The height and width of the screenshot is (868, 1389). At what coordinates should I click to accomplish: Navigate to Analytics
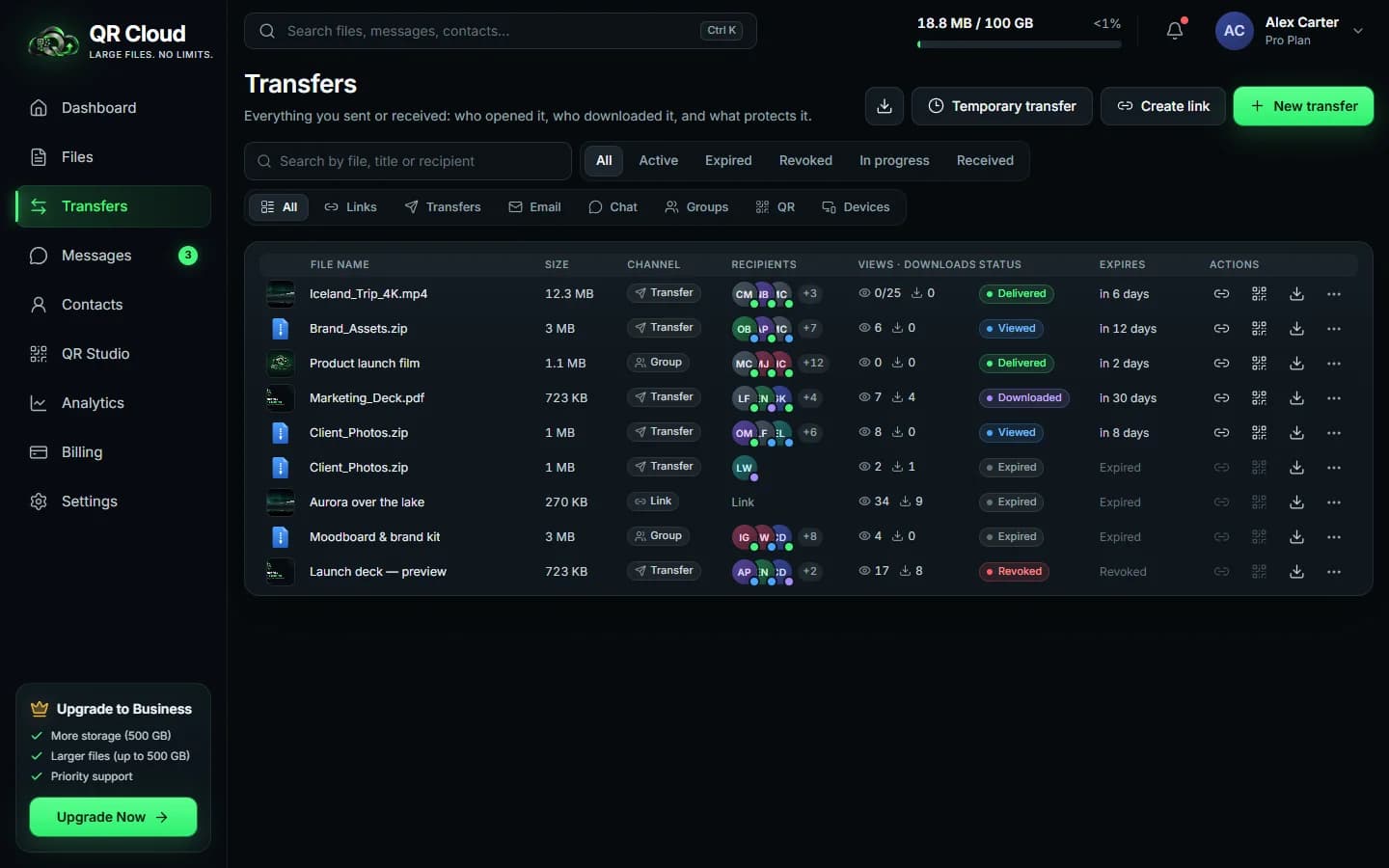(114, 403)
